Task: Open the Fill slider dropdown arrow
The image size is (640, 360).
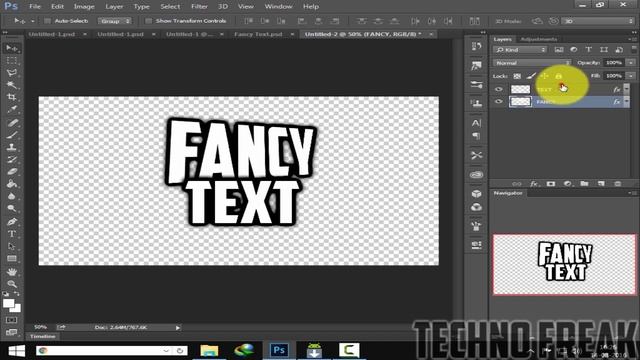Action: 631,76
